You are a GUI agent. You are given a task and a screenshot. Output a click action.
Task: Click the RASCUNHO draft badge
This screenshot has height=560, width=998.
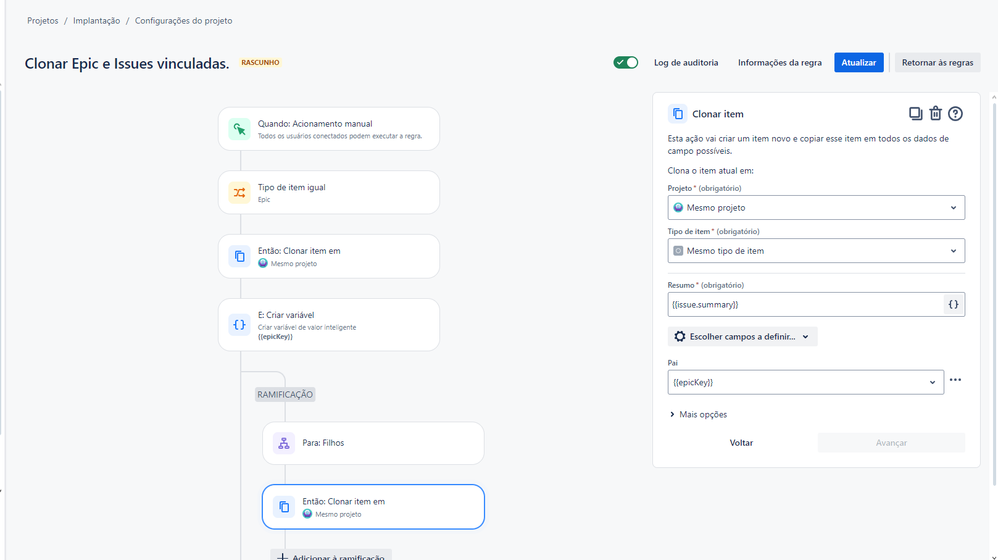(x=260, y=62)
